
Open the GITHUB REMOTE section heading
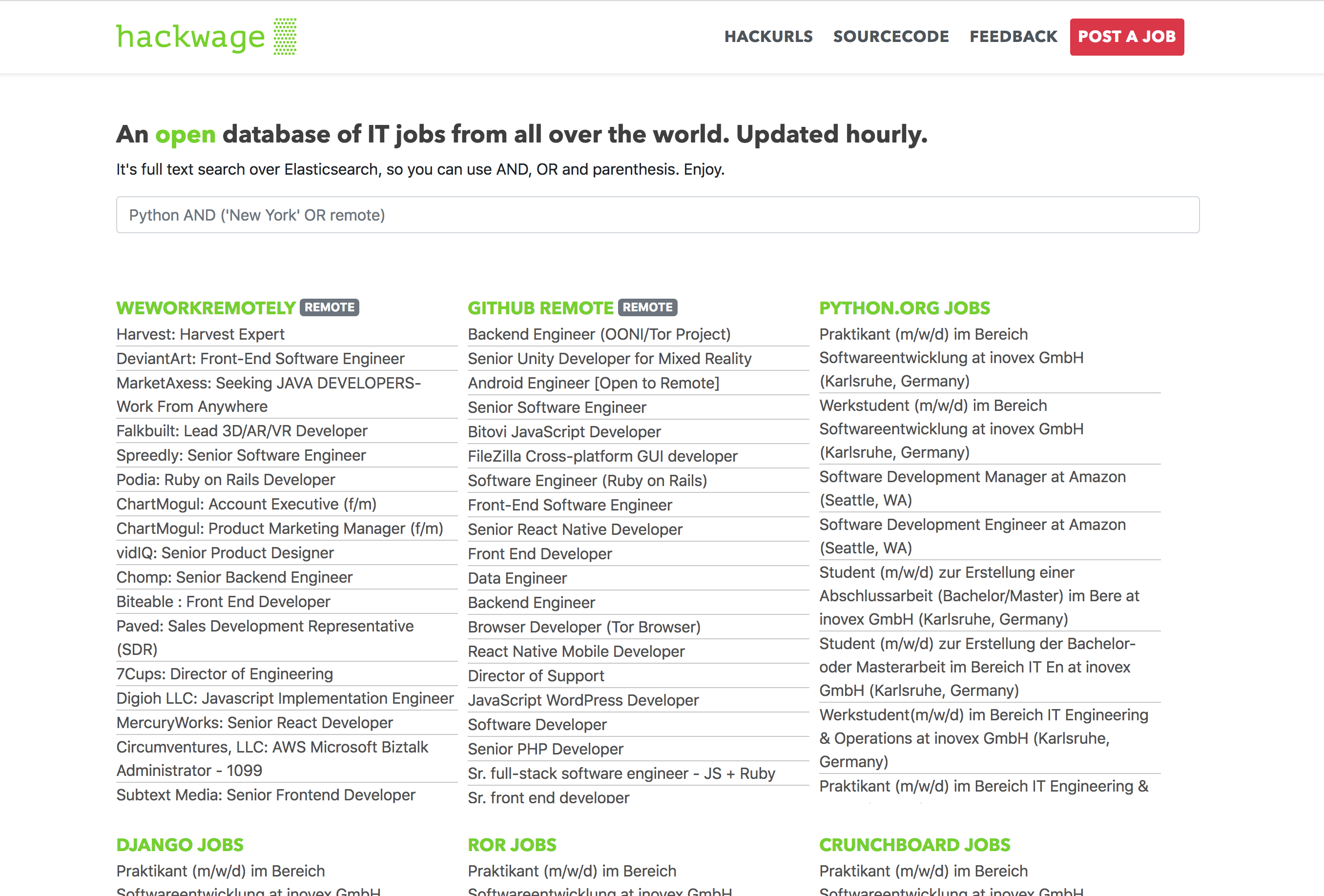click(540, 307)
